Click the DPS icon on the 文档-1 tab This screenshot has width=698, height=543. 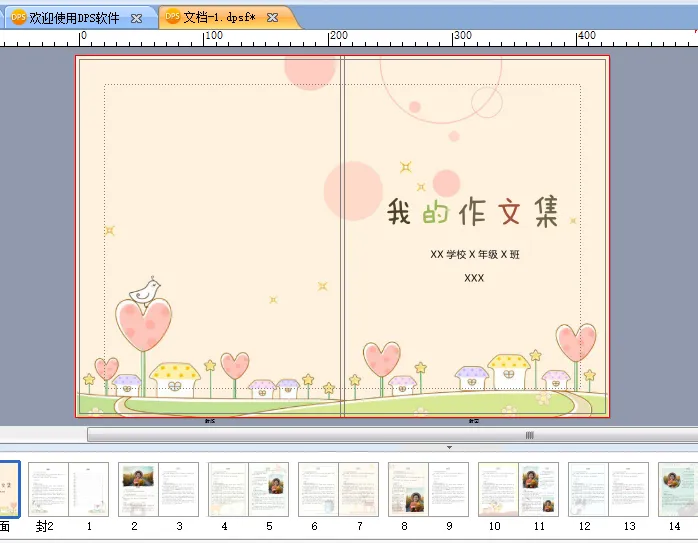[172, 16]
